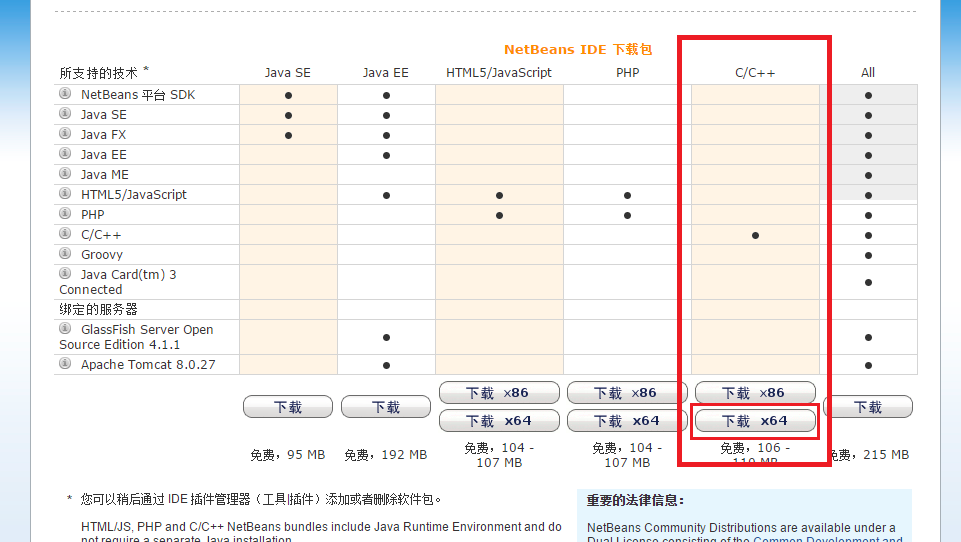
Task: Click info icon beside Java FX row
Action: [x=65, y=134]
